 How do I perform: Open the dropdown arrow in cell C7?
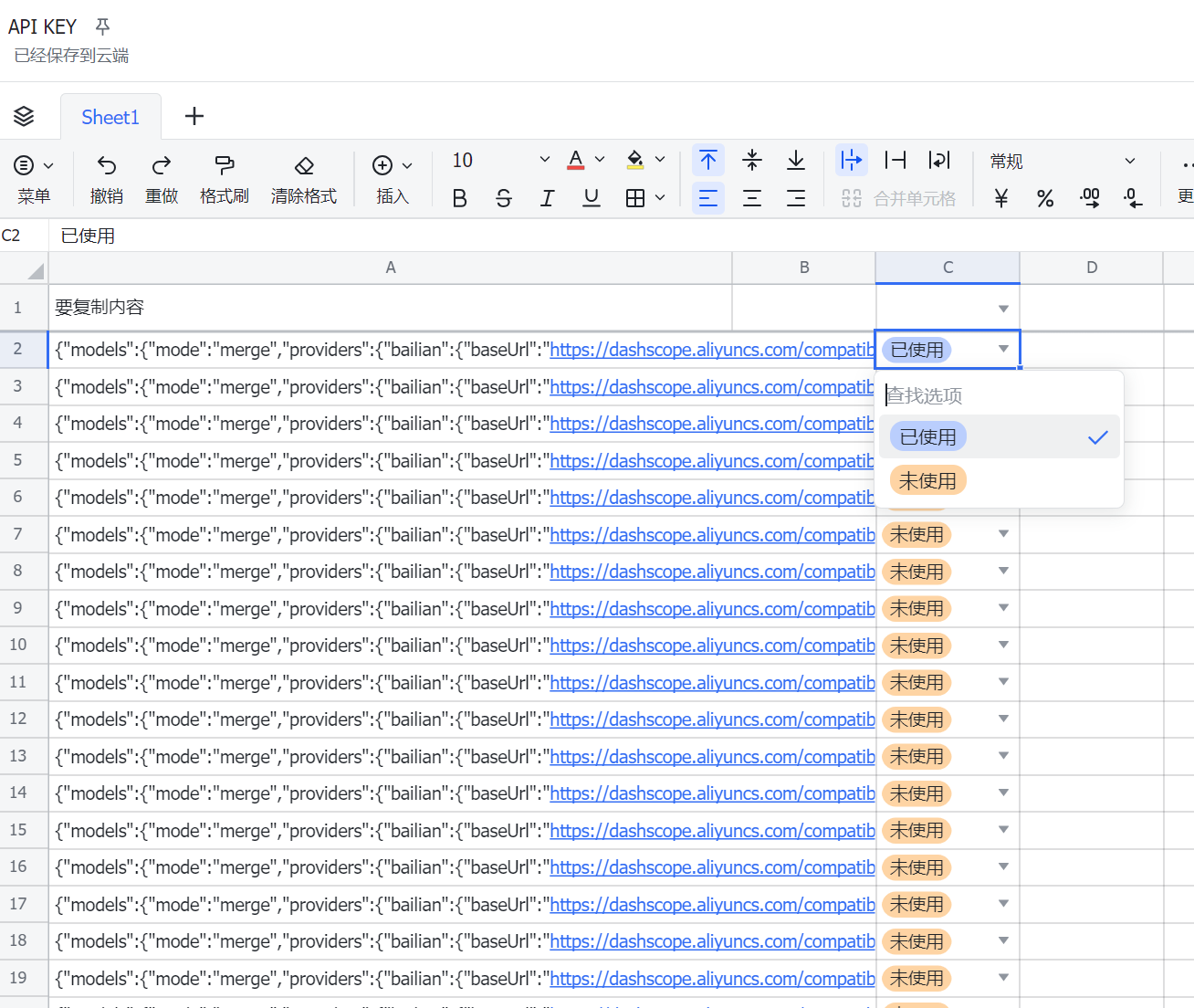click(x=1003, y=534)
